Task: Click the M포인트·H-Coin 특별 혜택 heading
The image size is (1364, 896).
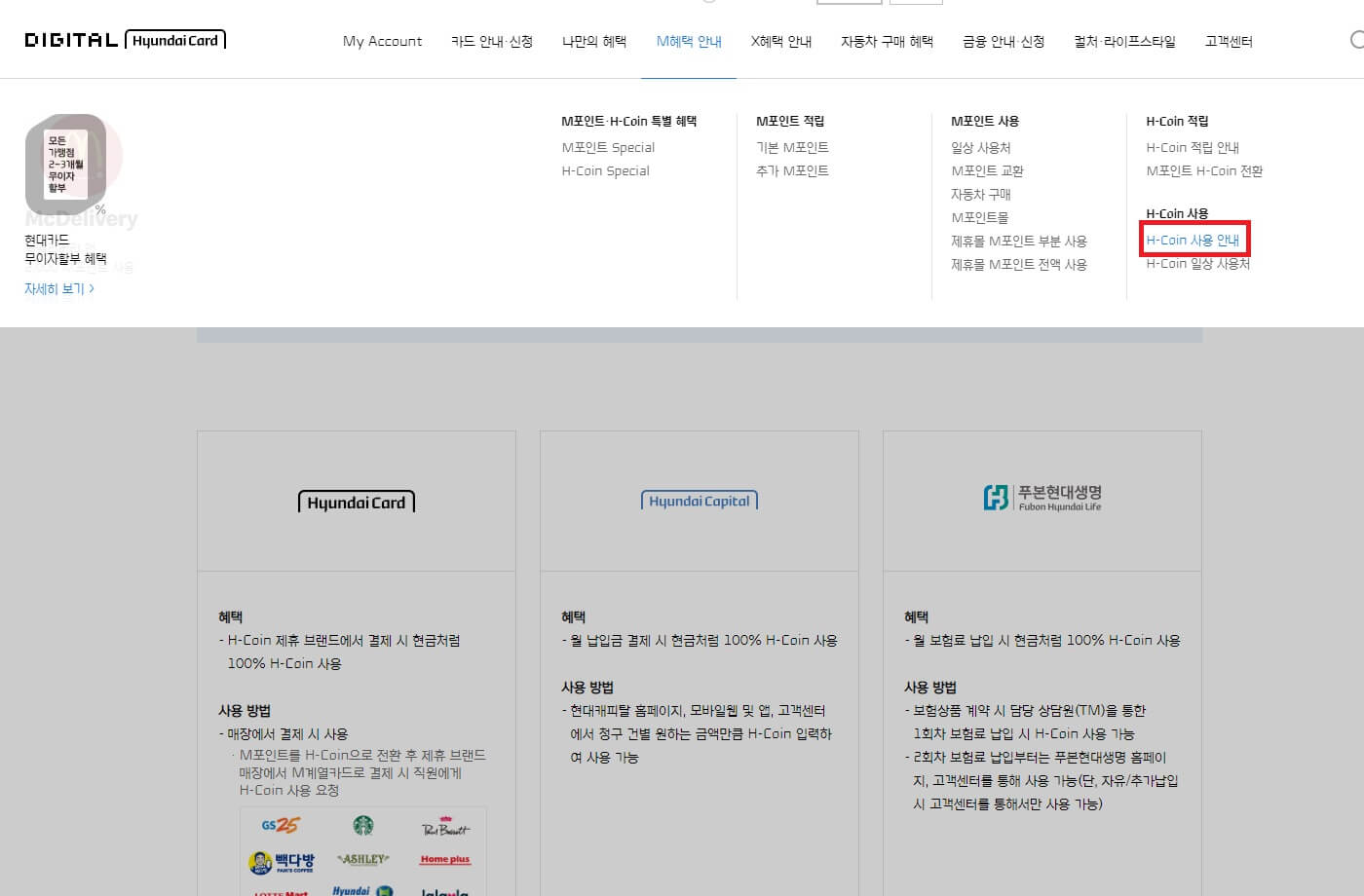Action: coord(629,121)
